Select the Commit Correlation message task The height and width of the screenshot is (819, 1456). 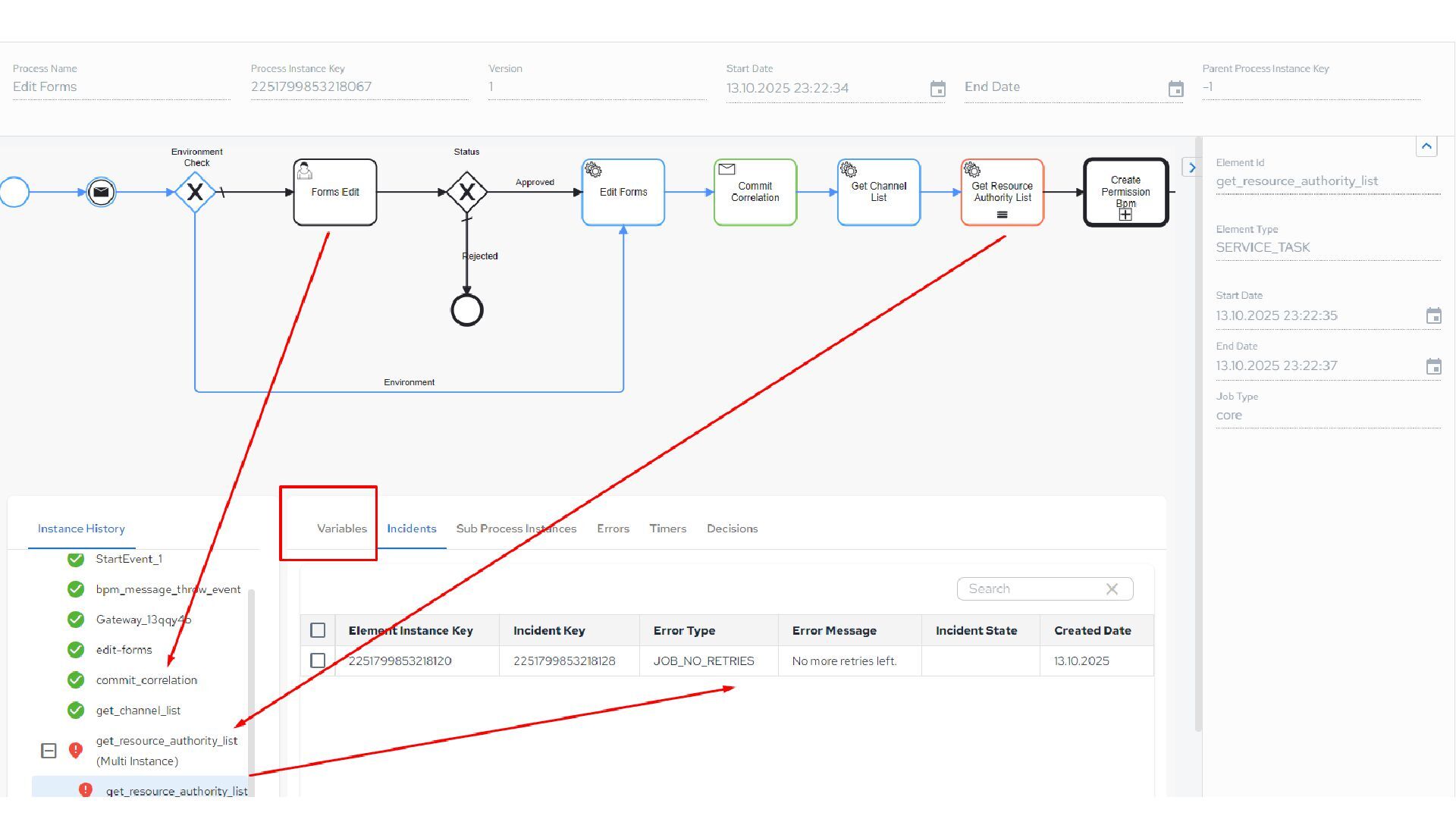click(x=755, y=192)
